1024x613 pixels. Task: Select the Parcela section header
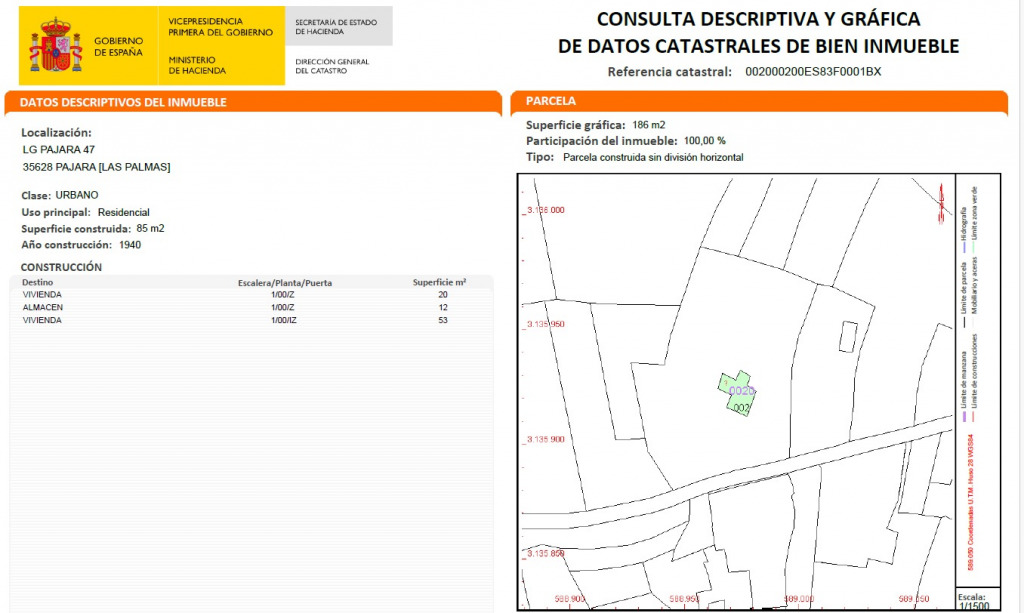[551, 101]
